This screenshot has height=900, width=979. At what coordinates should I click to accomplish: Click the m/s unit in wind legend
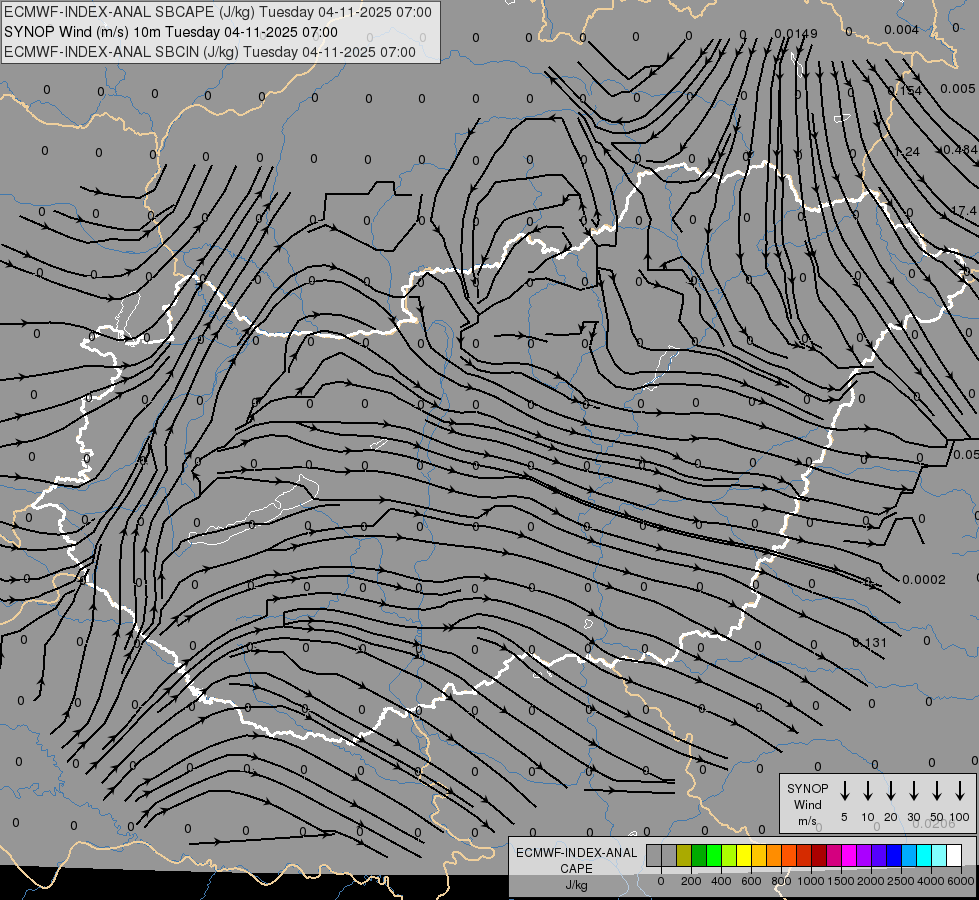click(807, 821)
